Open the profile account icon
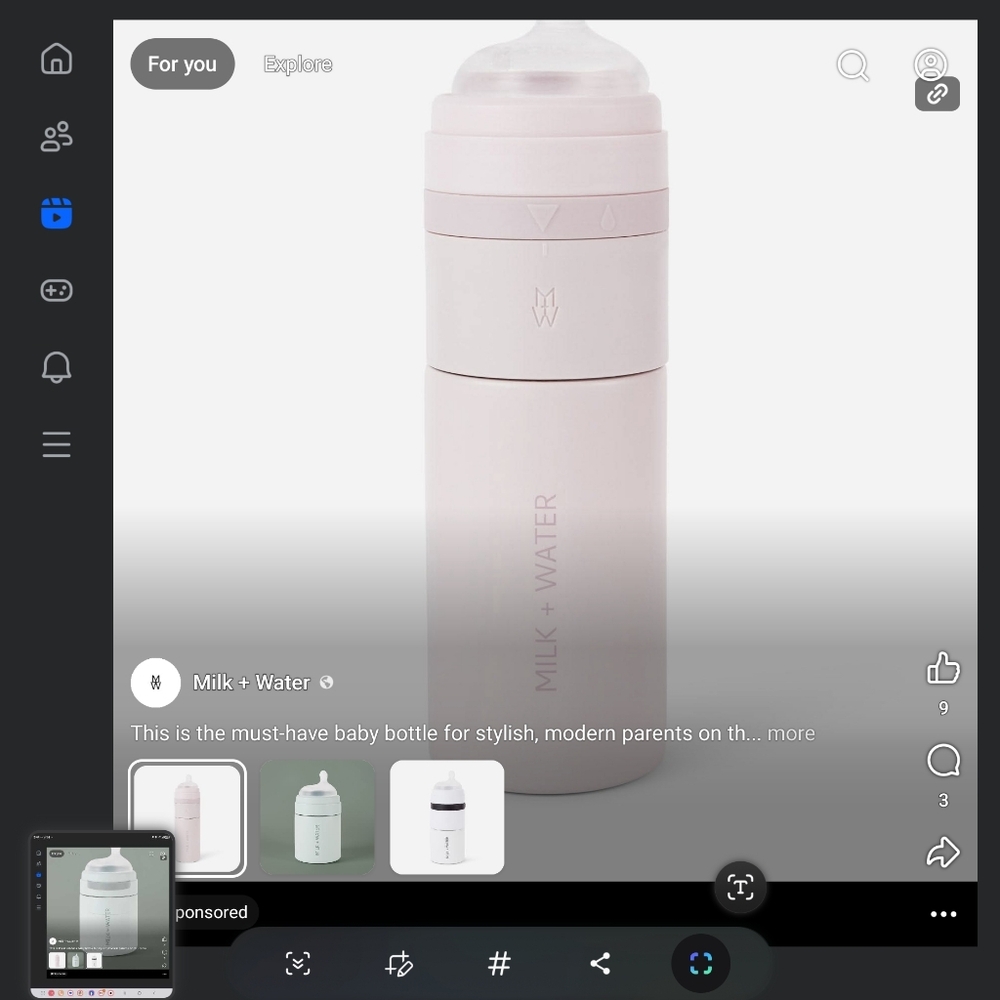Viewport: 1000px width, 1000px height. pos(930,64)
